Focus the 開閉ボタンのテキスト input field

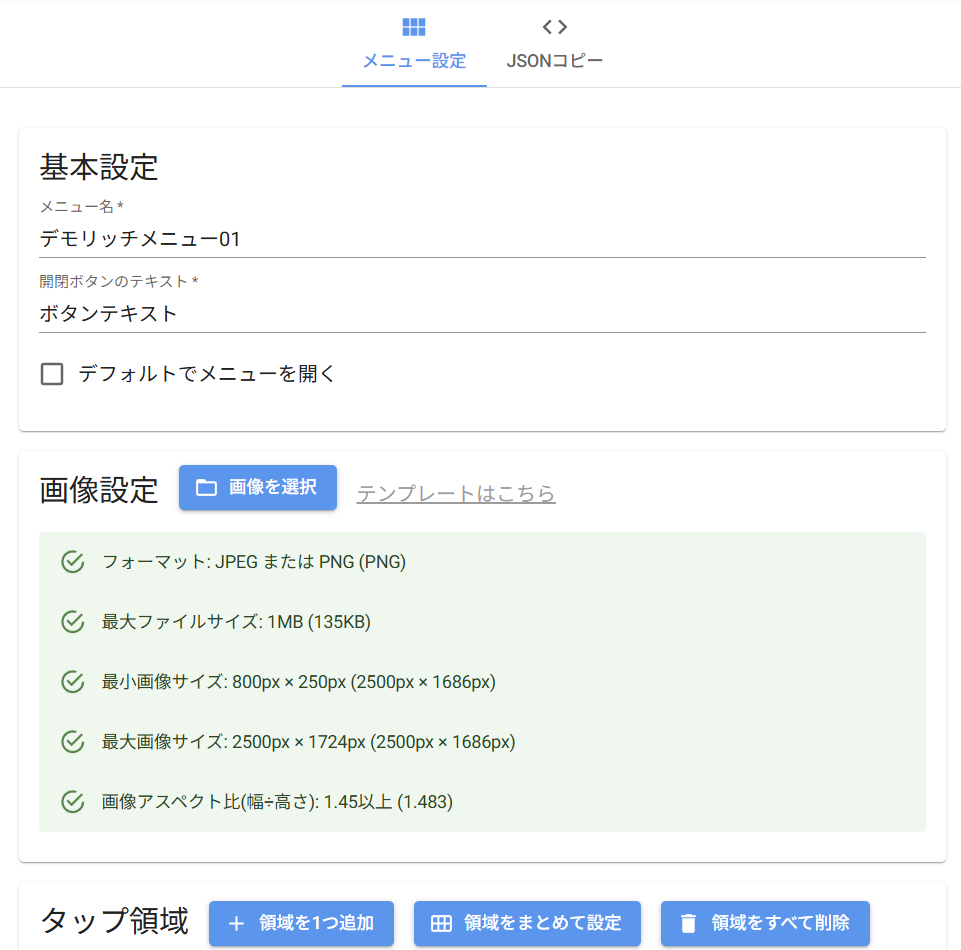(482, 314)
